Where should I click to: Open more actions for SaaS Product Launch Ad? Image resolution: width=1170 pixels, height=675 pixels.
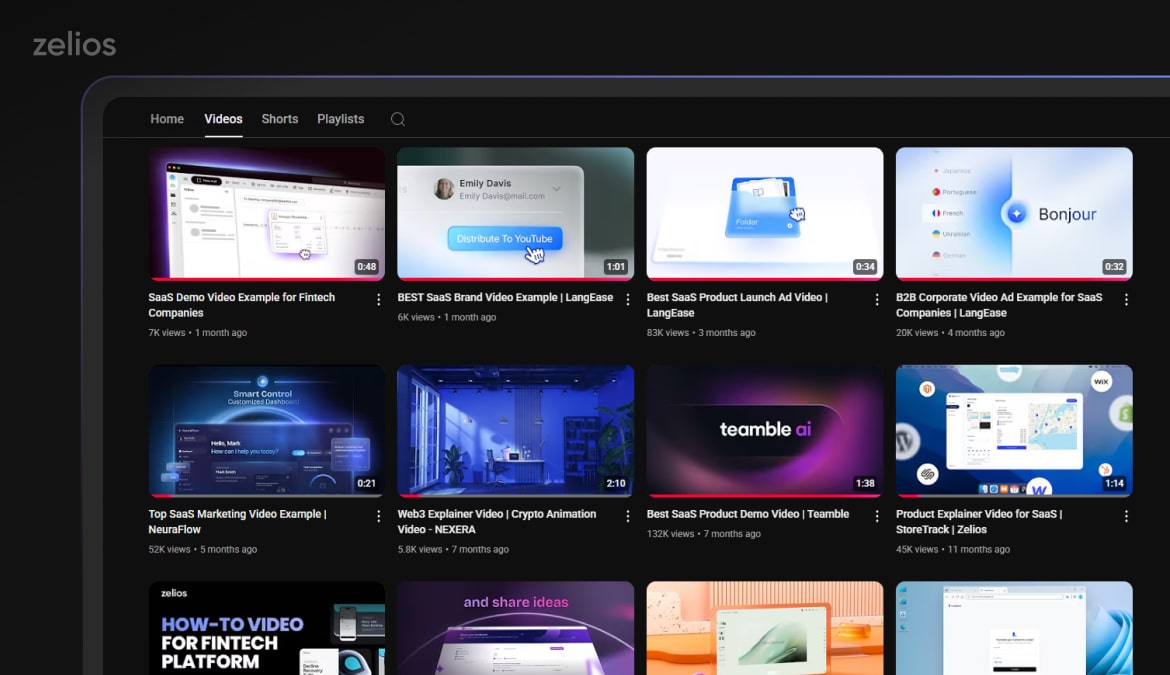[x=877, y=299]
